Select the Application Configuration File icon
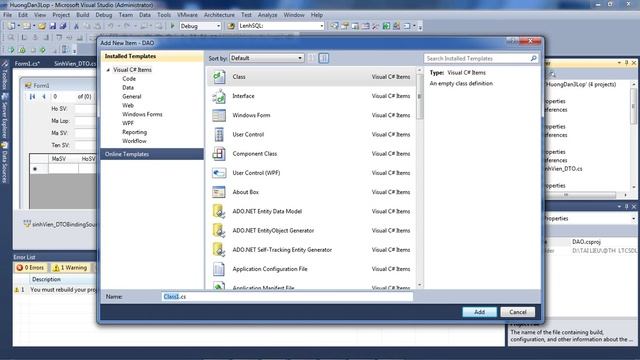Viewport: 640px width, 360px height. (x=219, y=269)
